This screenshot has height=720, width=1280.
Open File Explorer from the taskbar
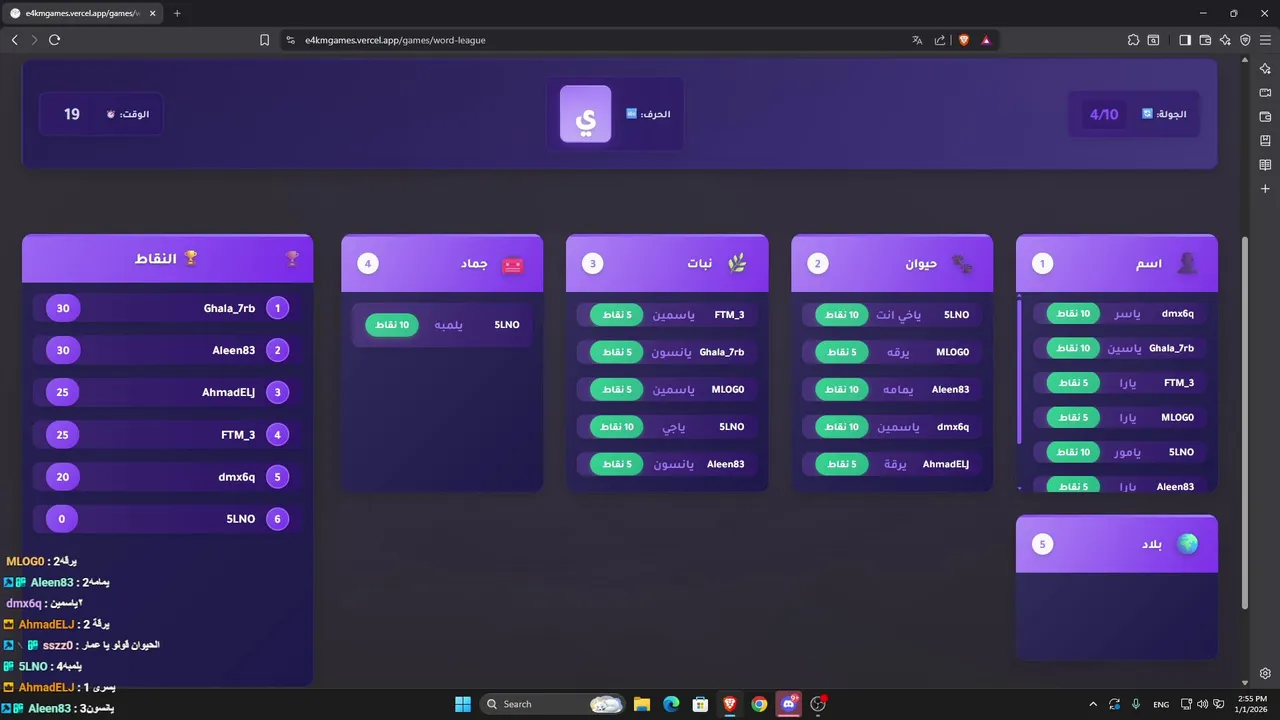tap(642, 704)
